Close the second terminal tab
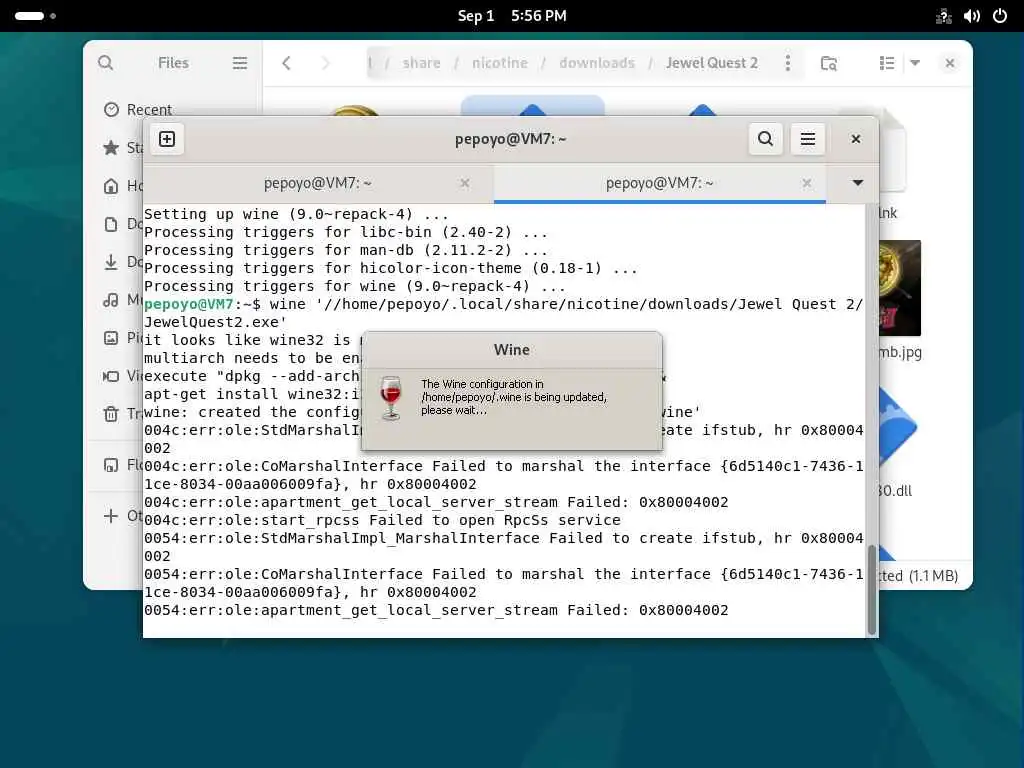 pos(807,184)
